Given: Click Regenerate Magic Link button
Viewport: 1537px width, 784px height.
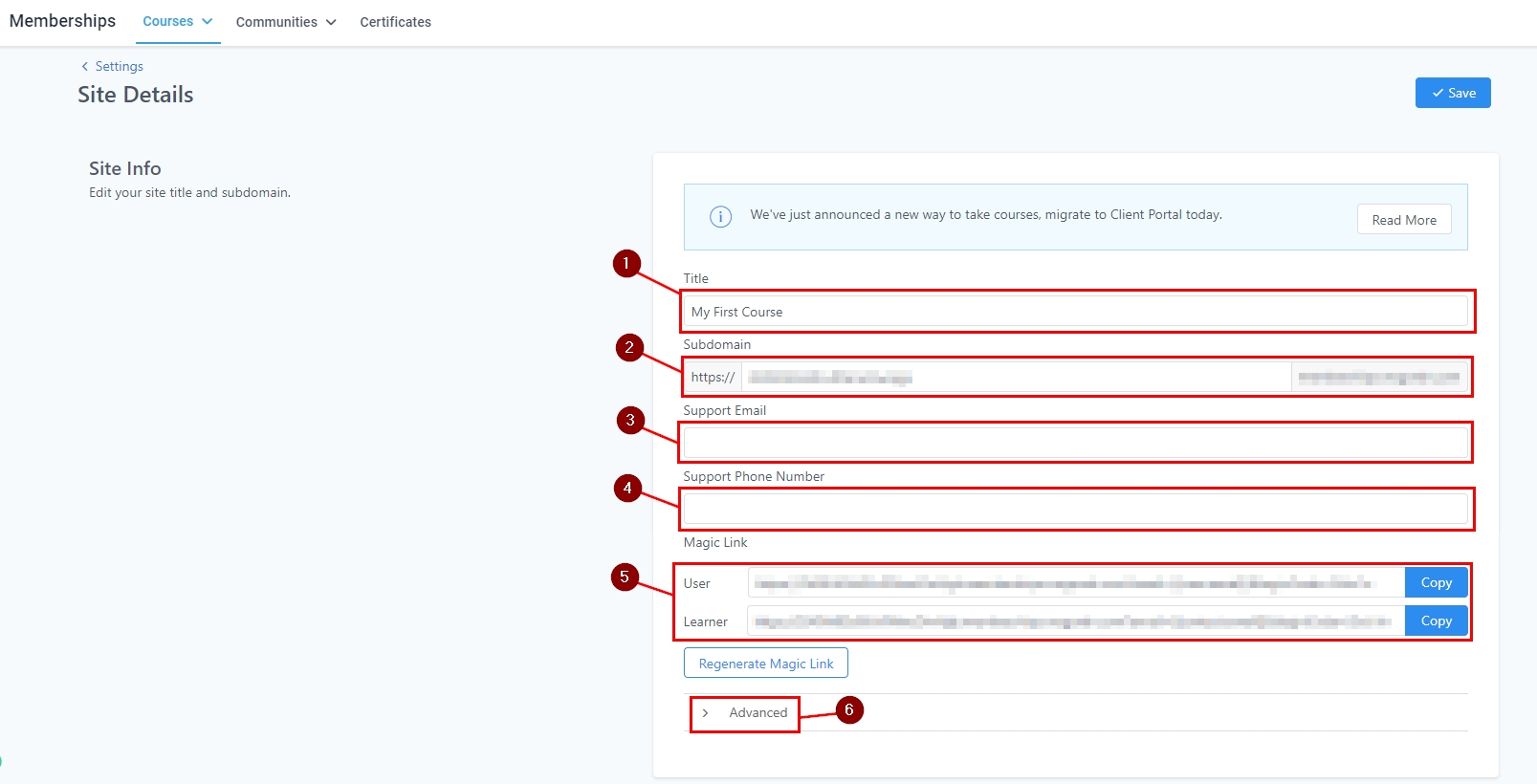Looking at the screenshot, I should (x=765, y=664).
